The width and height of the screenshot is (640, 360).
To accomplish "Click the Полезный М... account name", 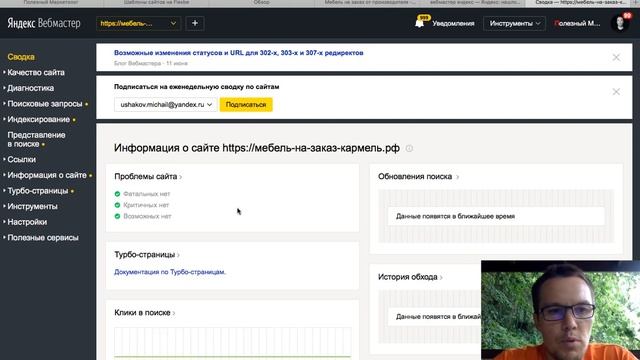I will pyautogui.click(x=577, y=24).
